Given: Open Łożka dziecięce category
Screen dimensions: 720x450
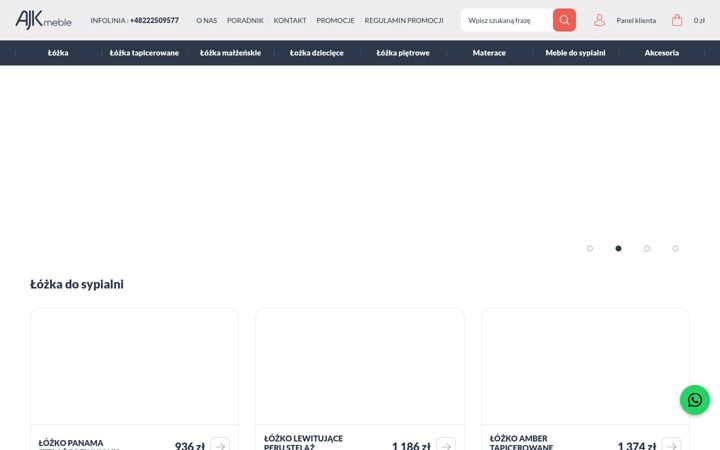Looking at the screenshot, I should coord(317,53).
